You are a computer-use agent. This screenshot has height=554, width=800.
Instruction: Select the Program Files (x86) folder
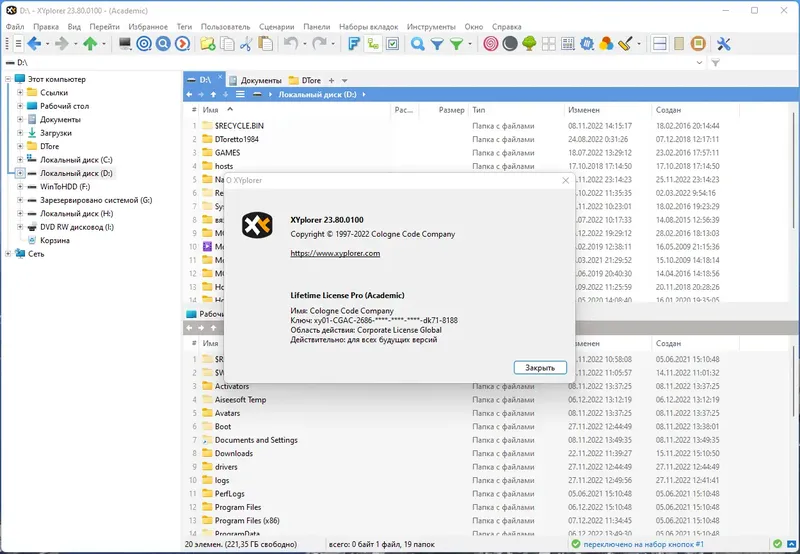tap(246, 520)
